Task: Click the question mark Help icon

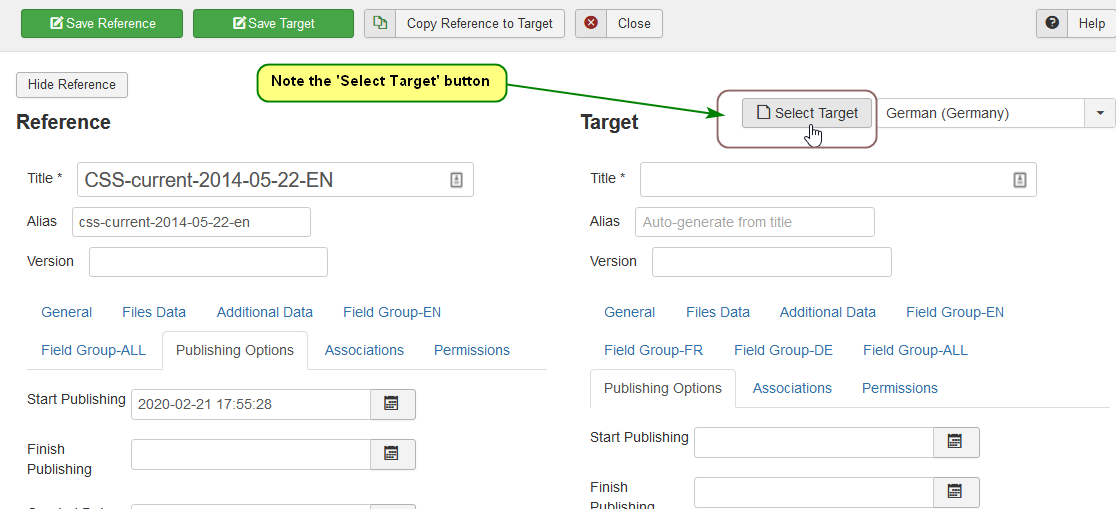Action: pyautogui.click(x=1052, y=23)
